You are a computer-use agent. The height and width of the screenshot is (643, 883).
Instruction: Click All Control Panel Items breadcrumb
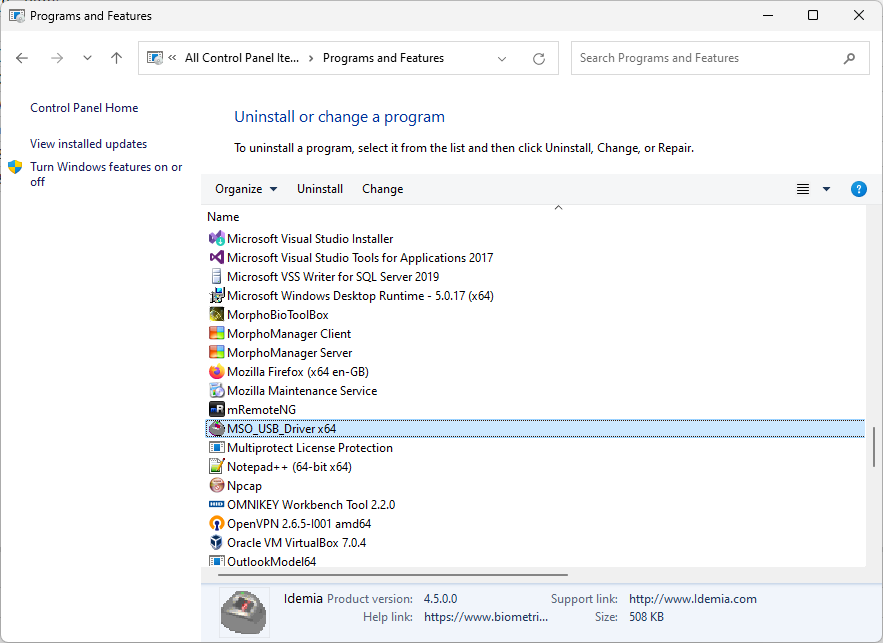[x=242, y=58]
